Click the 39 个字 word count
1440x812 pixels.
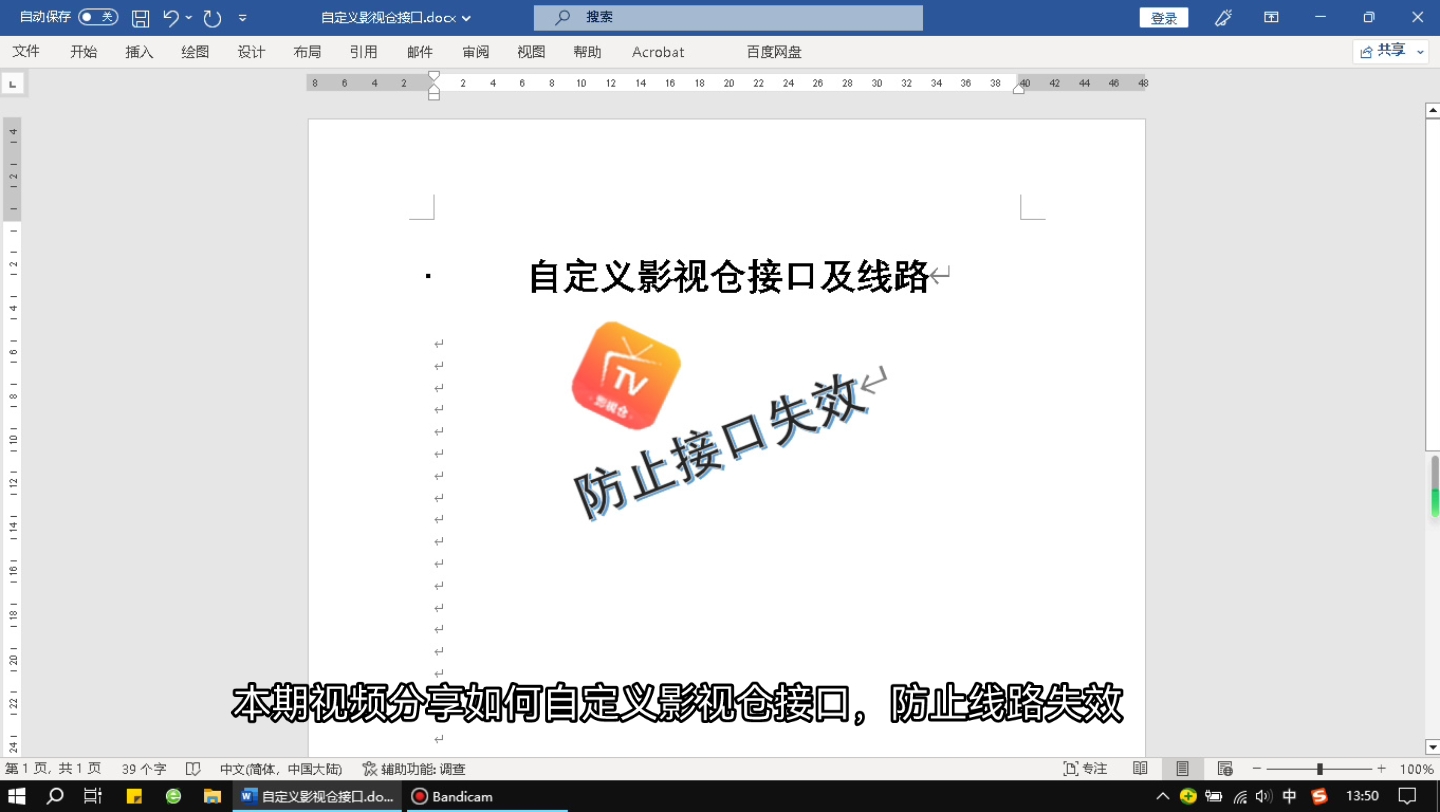(x=144, y=769)
